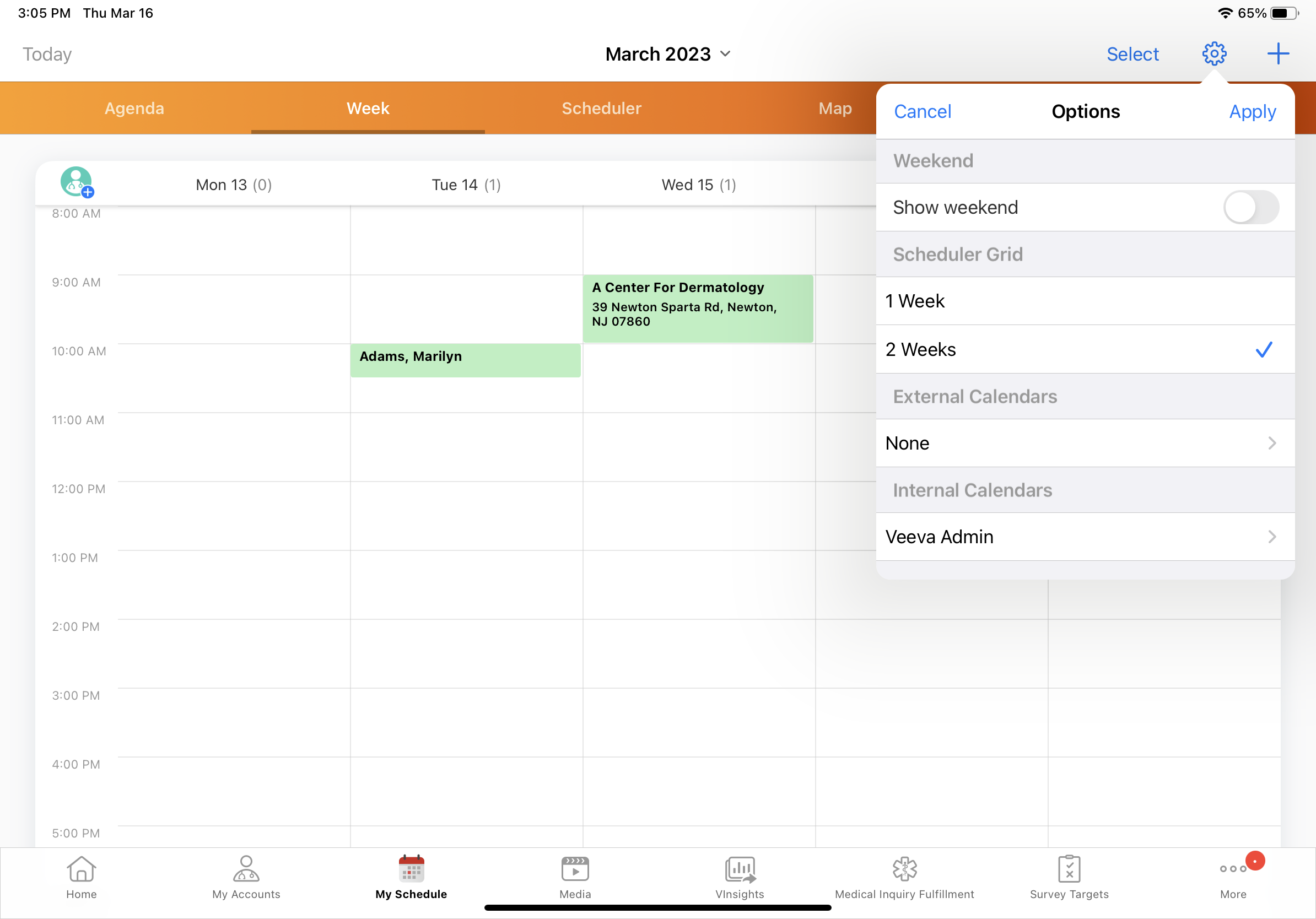This screenshot has height=919, width=1316.
Task: Tap the add account avatar icon
Action: [x=77, y=182]
